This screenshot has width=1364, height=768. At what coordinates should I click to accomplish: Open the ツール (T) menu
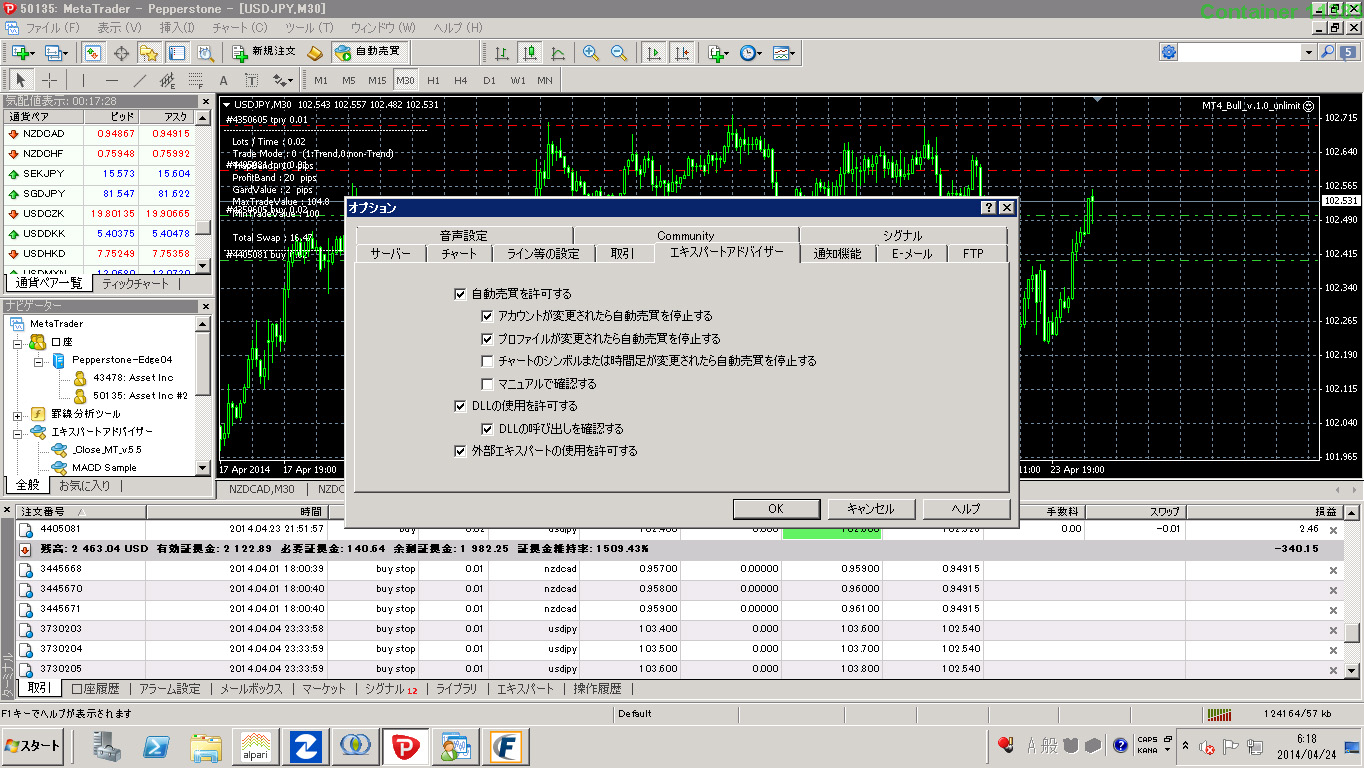point(310,27)
